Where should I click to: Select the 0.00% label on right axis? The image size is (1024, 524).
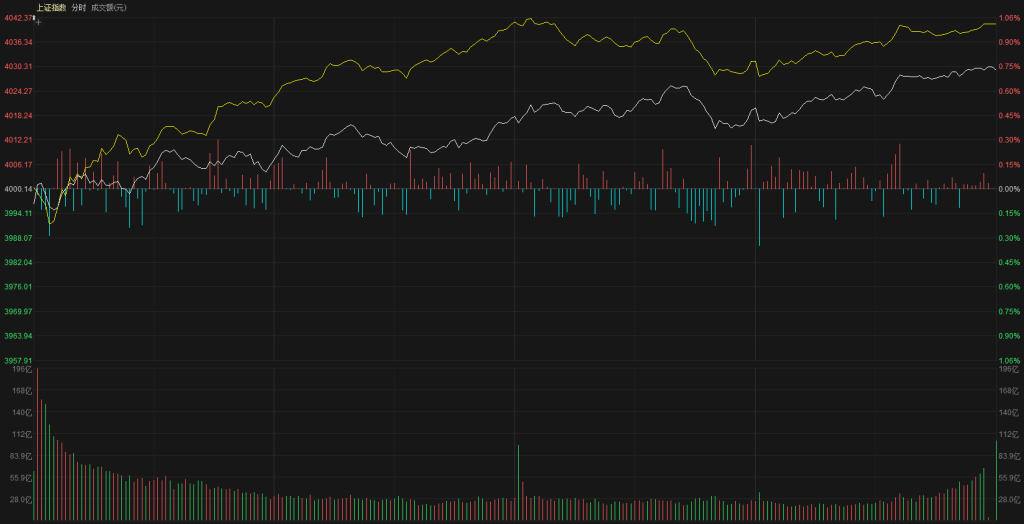click(x=1009, y=189)
